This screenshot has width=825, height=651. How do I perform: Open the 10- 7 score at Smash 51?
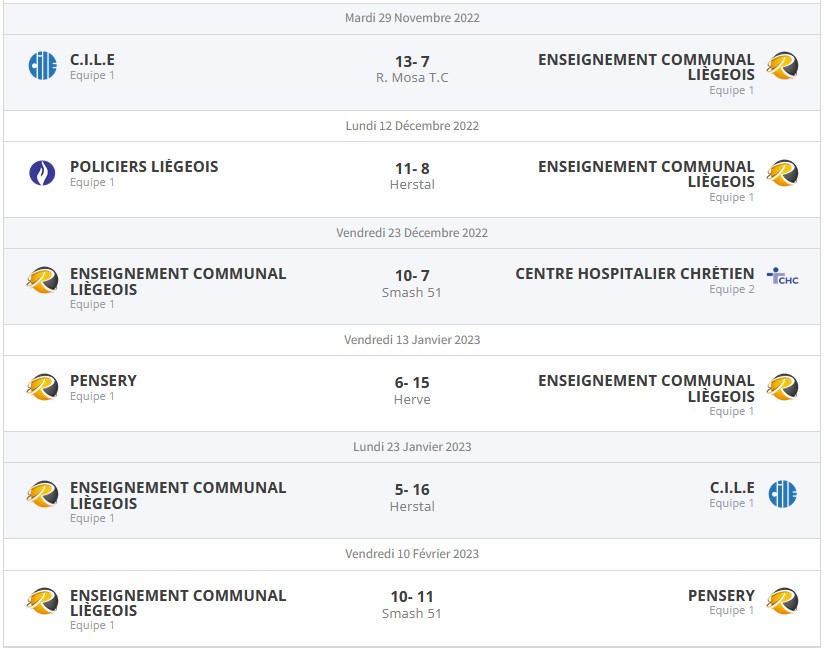412,276
